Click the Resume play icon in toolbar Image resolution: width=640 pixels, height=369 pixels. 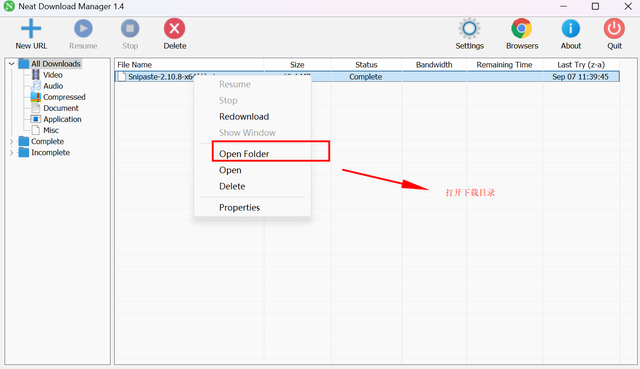pyautogui.click(x=83, y=29)
